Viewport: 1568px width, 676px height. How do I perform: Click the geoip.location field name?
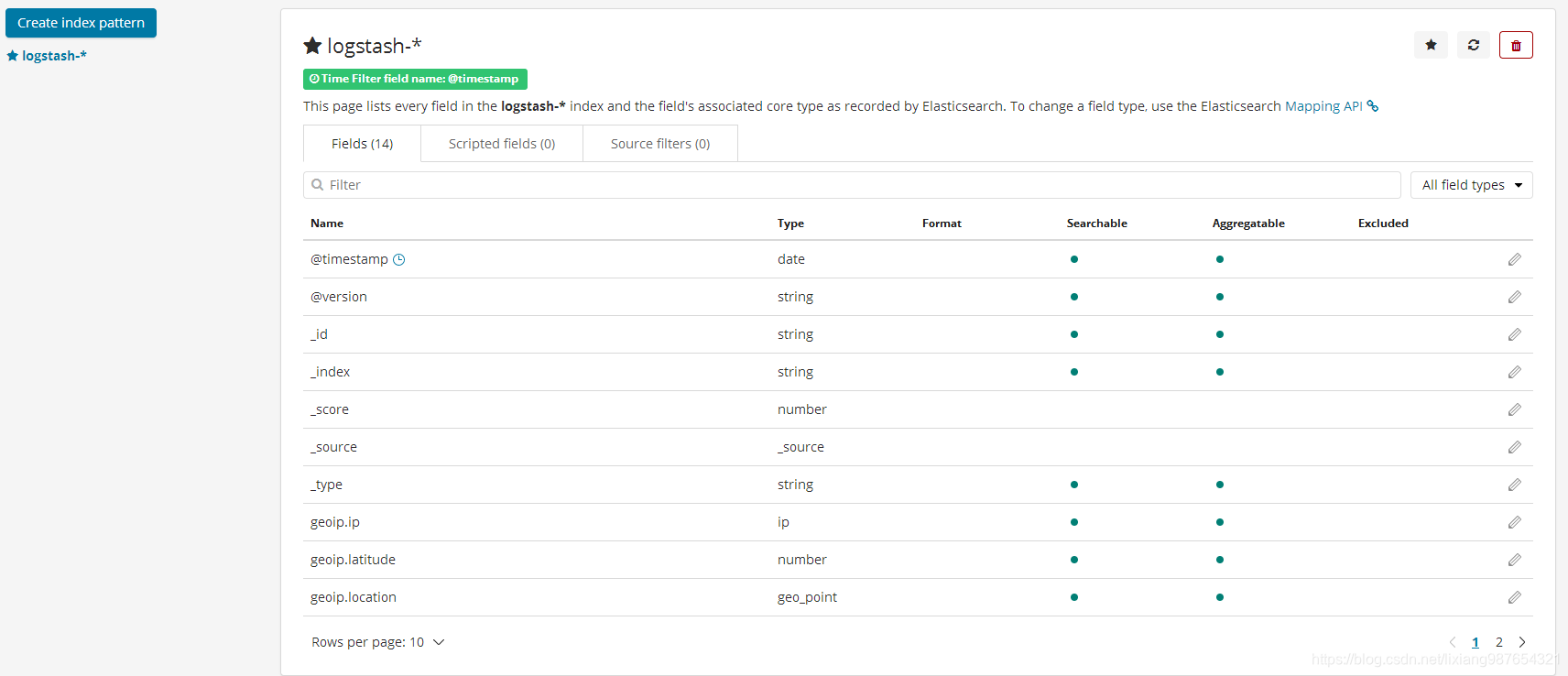354,597
